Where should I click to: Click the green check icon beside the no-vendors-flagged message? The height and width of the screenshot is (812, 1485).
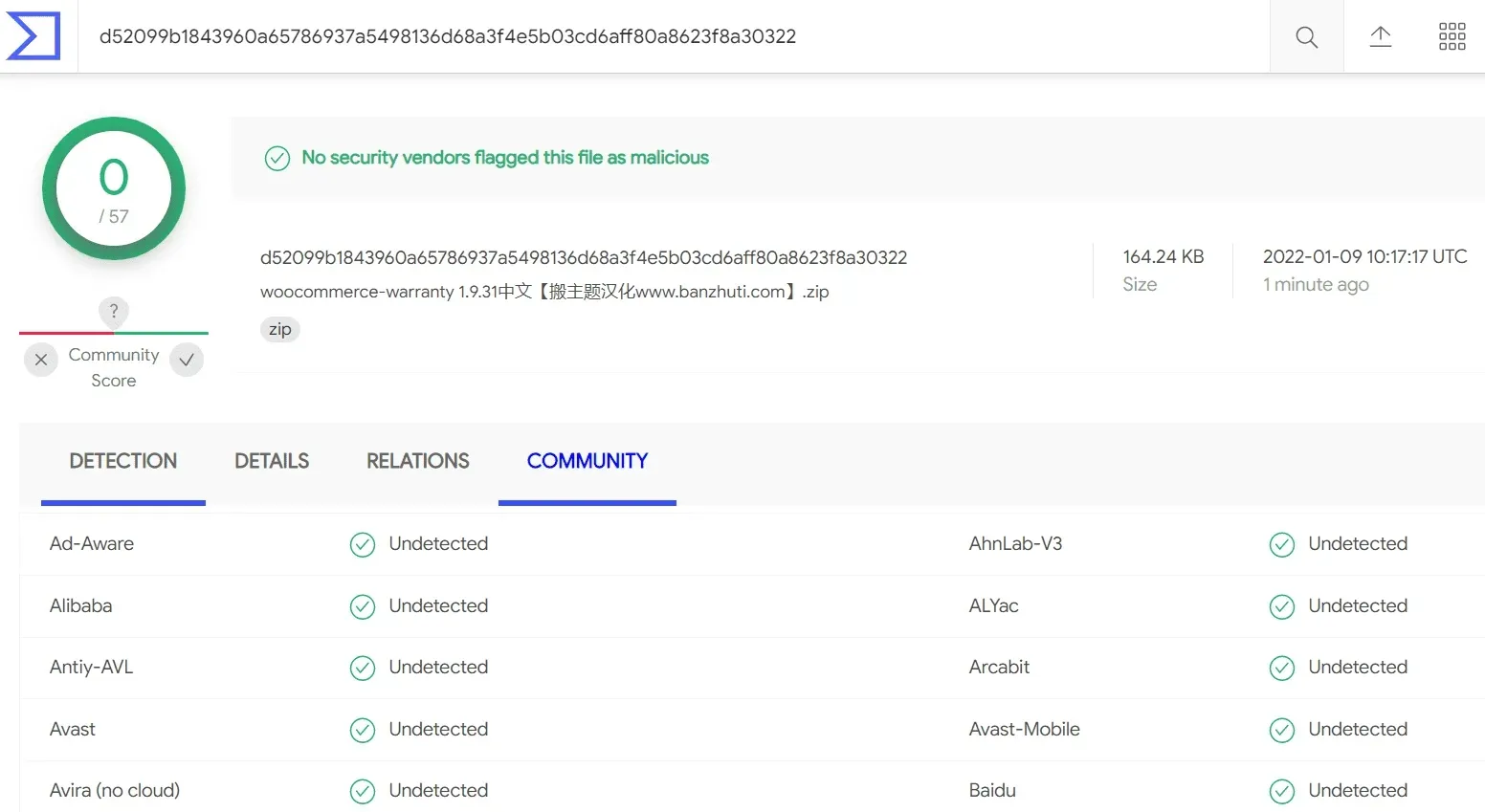(277, 158)
